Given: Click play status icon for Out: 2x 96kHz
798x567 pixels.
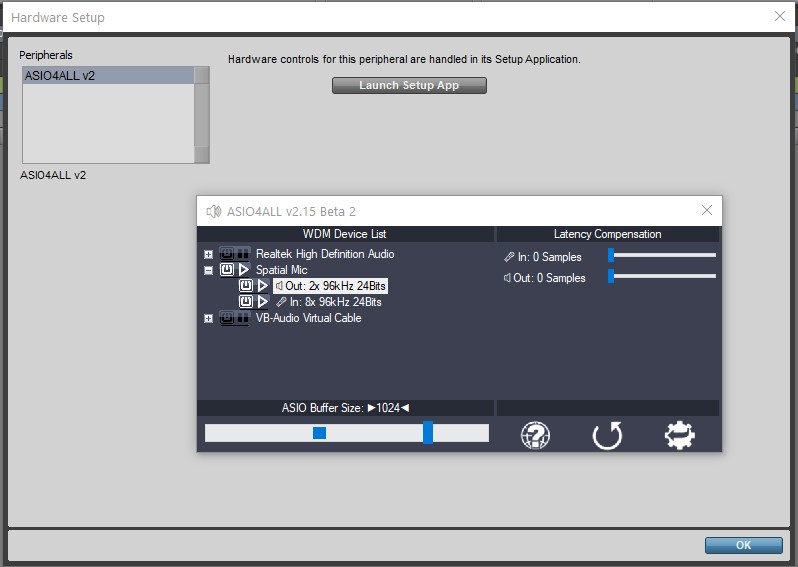Looking at the screenshot, I should click(263, 286).
